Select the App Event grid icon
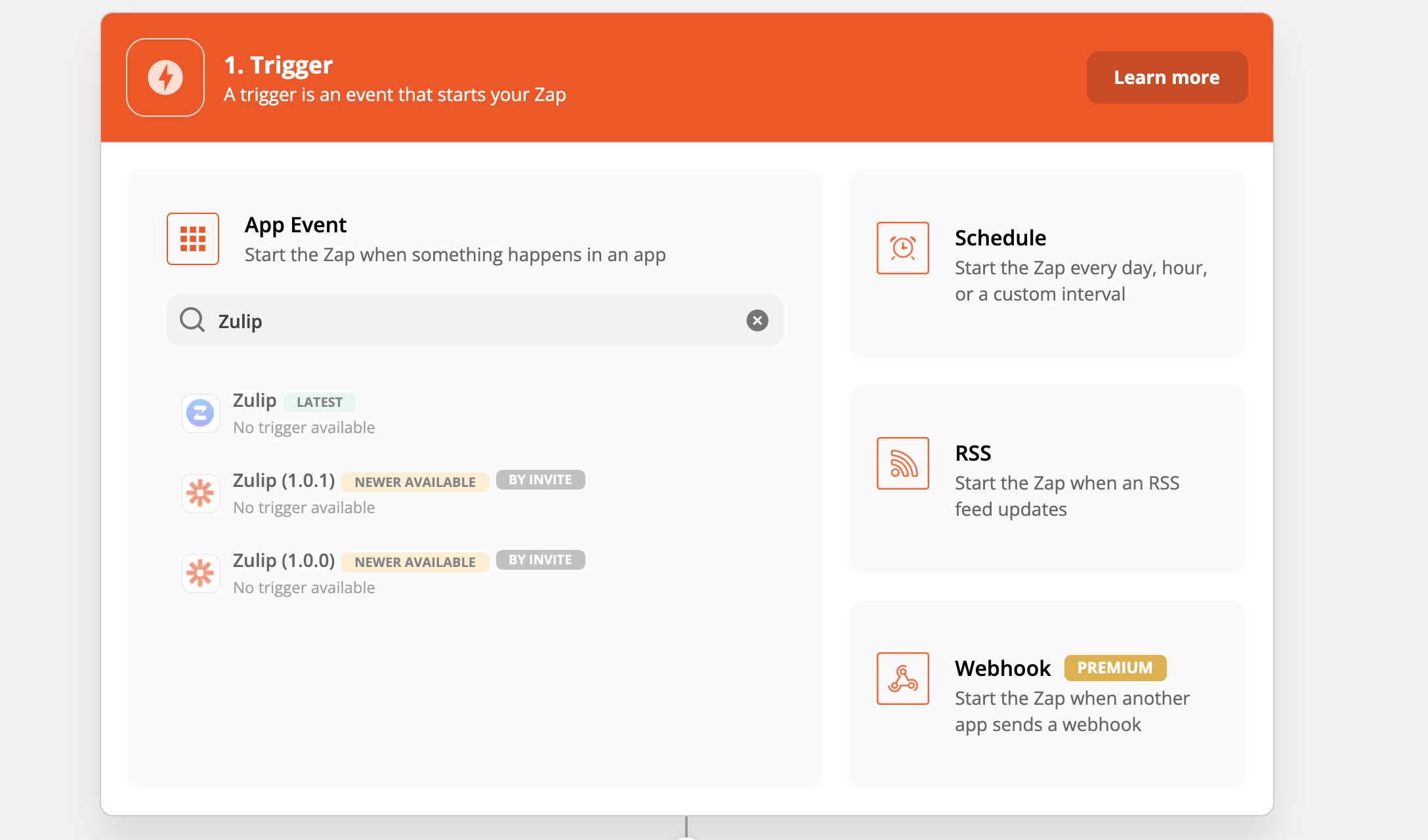Image resolution: width=1428 pixels, height=840 pixels. pos(192,239)
